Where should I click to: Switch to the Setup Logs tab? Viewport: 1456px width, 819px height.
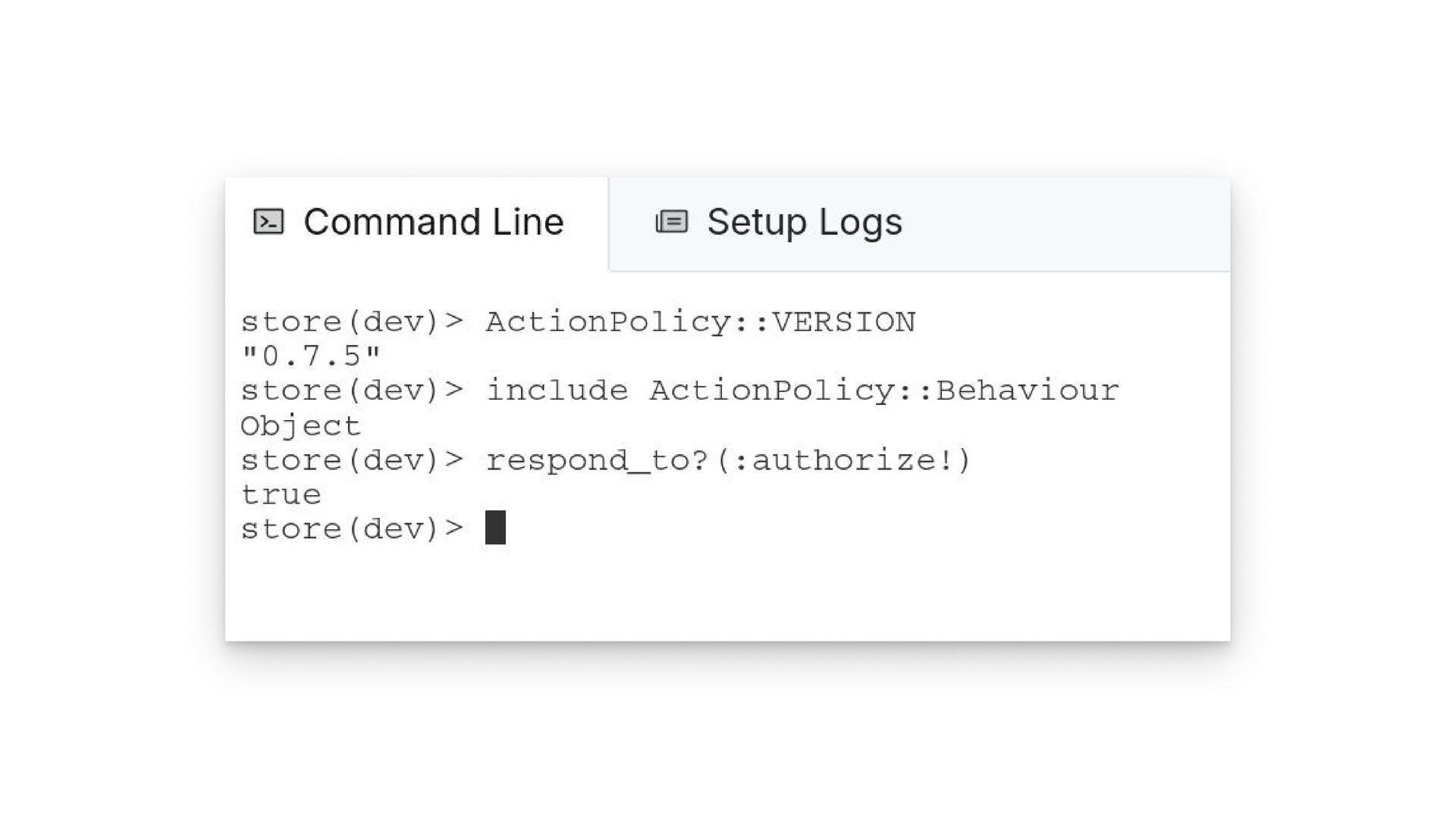pyautogui.click(x=804, y=222)
